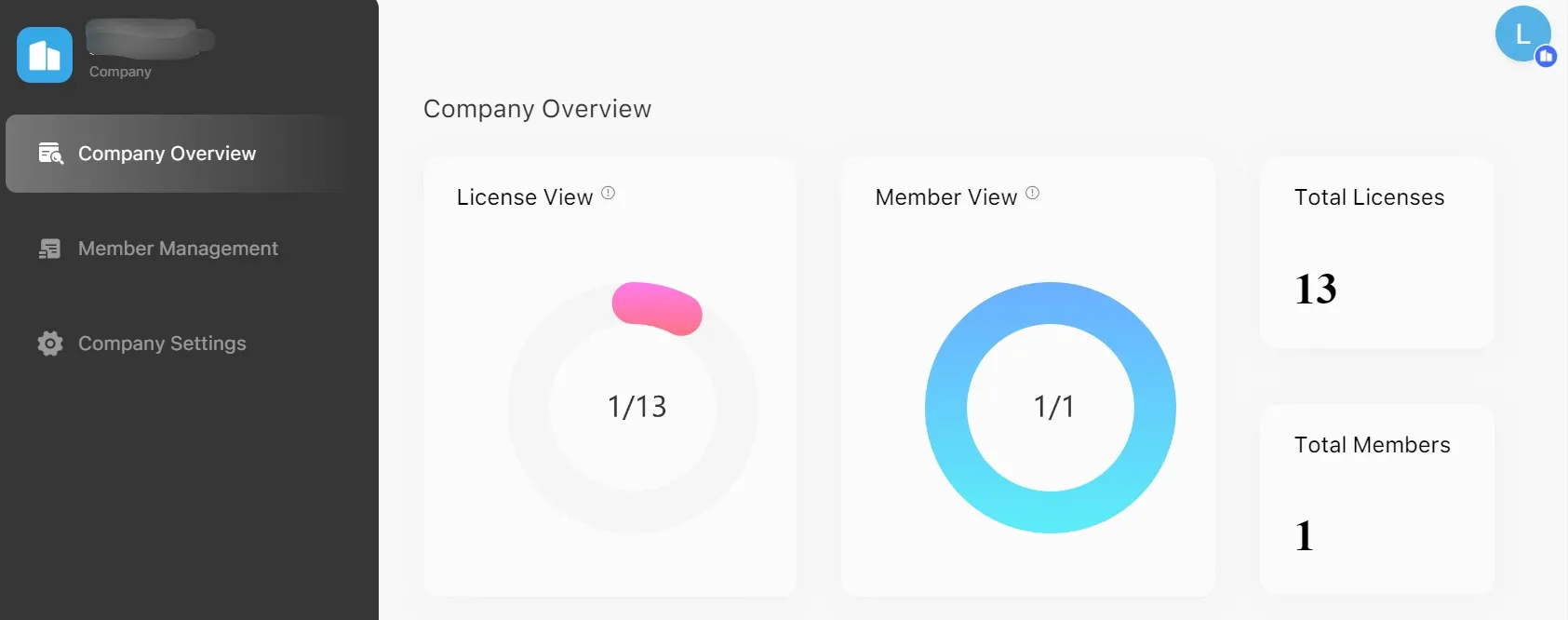Click the Company Overview page heading
This screenshot has width=1568, height=620.
(537, 109)
